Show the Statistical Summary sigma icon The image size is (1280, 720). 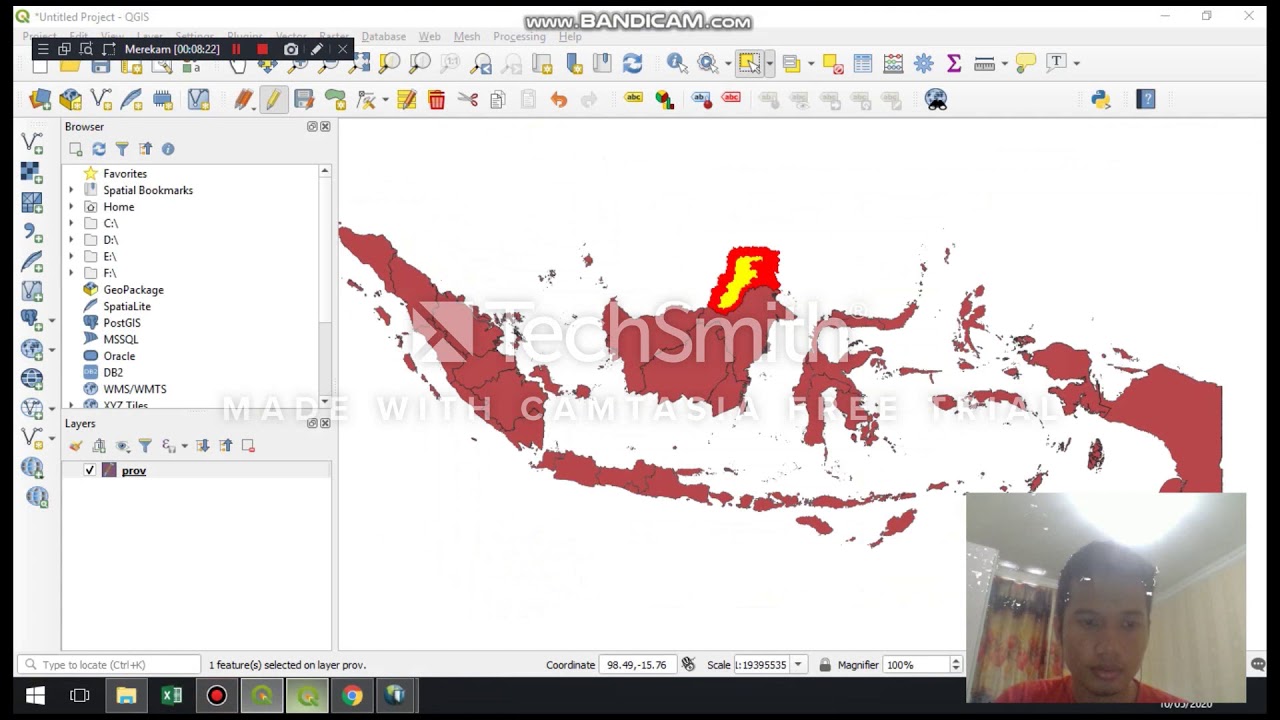[x=954, y=64]
